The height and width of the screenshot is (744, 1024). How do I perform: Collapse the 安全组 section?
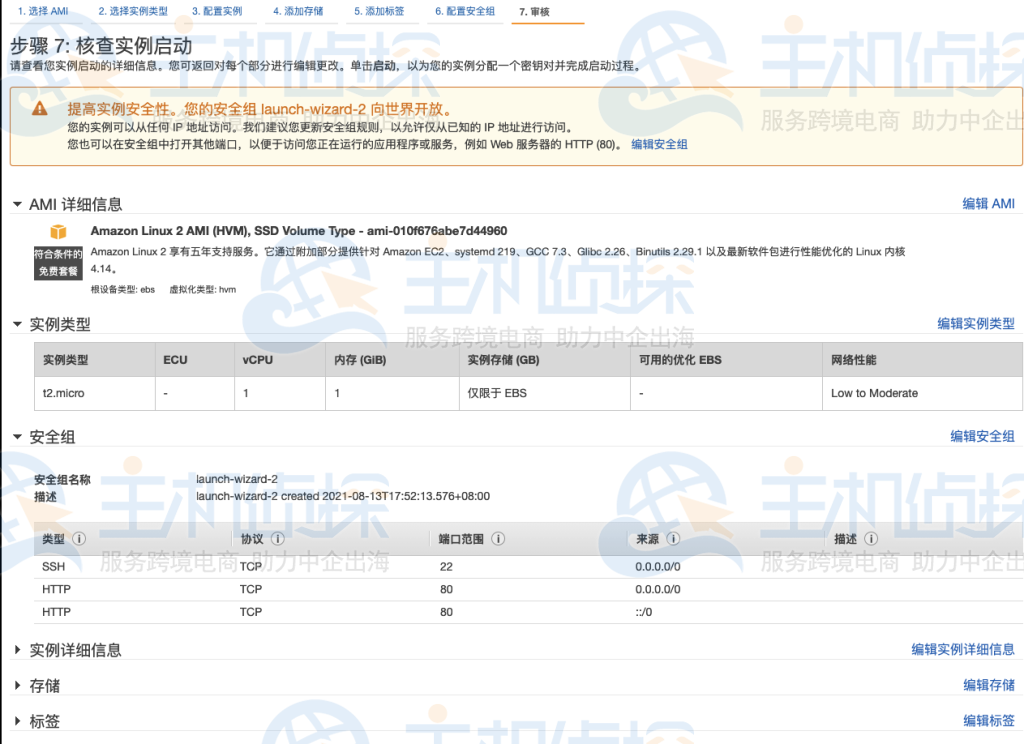pos(16,436)
